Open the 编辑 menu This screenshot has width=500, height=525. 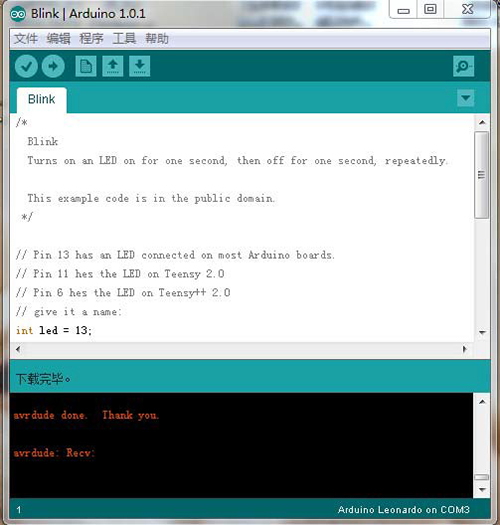(59, 39)
